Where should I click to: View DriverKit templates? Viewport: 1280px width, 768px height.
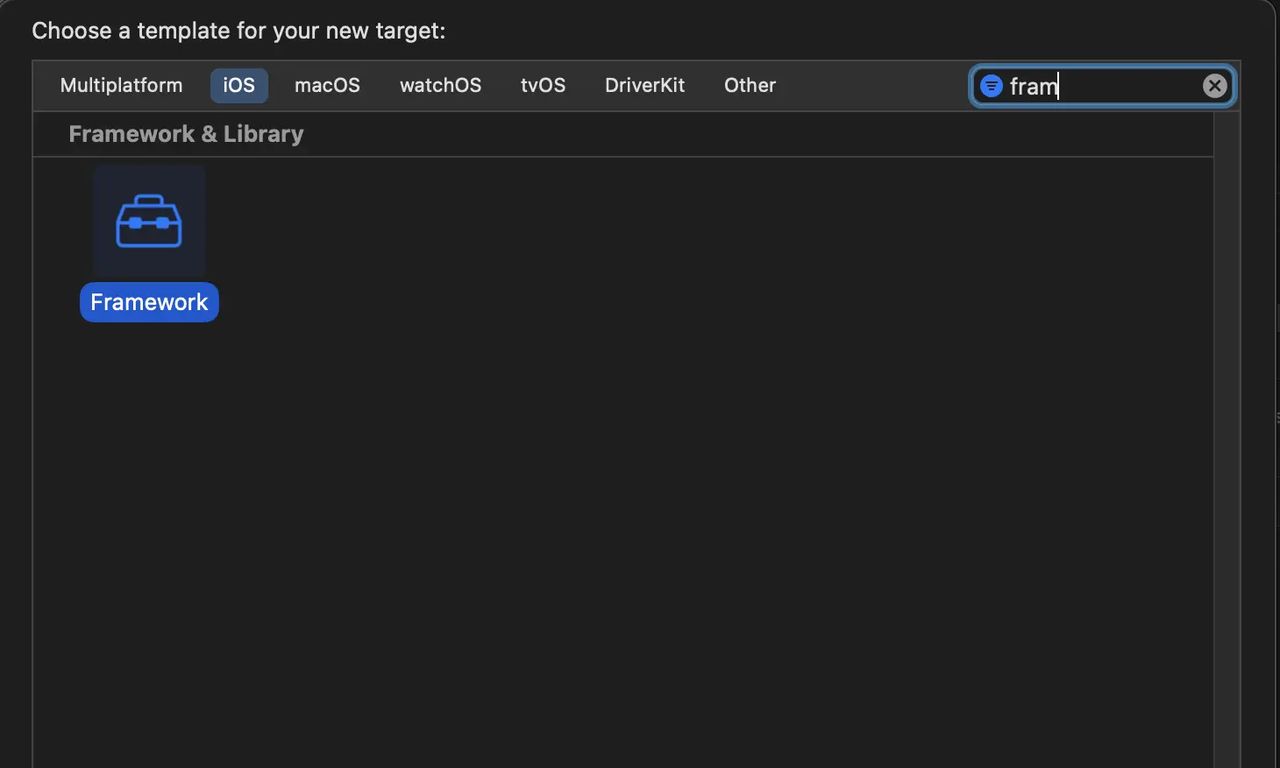click(644, 85)
